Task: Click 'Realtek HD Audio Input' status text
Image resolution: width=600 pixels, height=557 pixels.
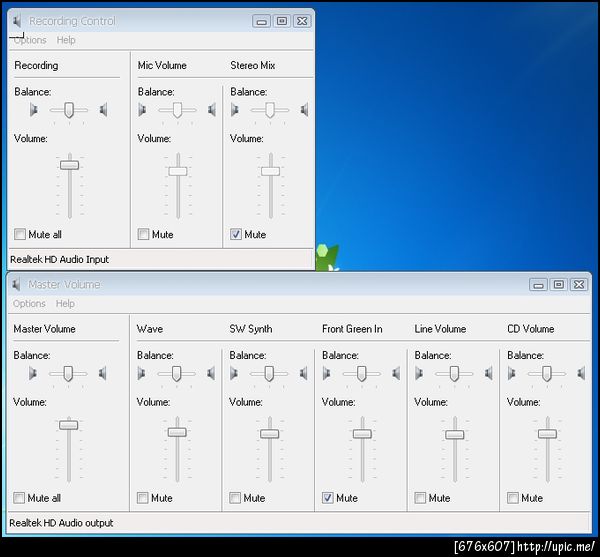Action: [59, 259]
